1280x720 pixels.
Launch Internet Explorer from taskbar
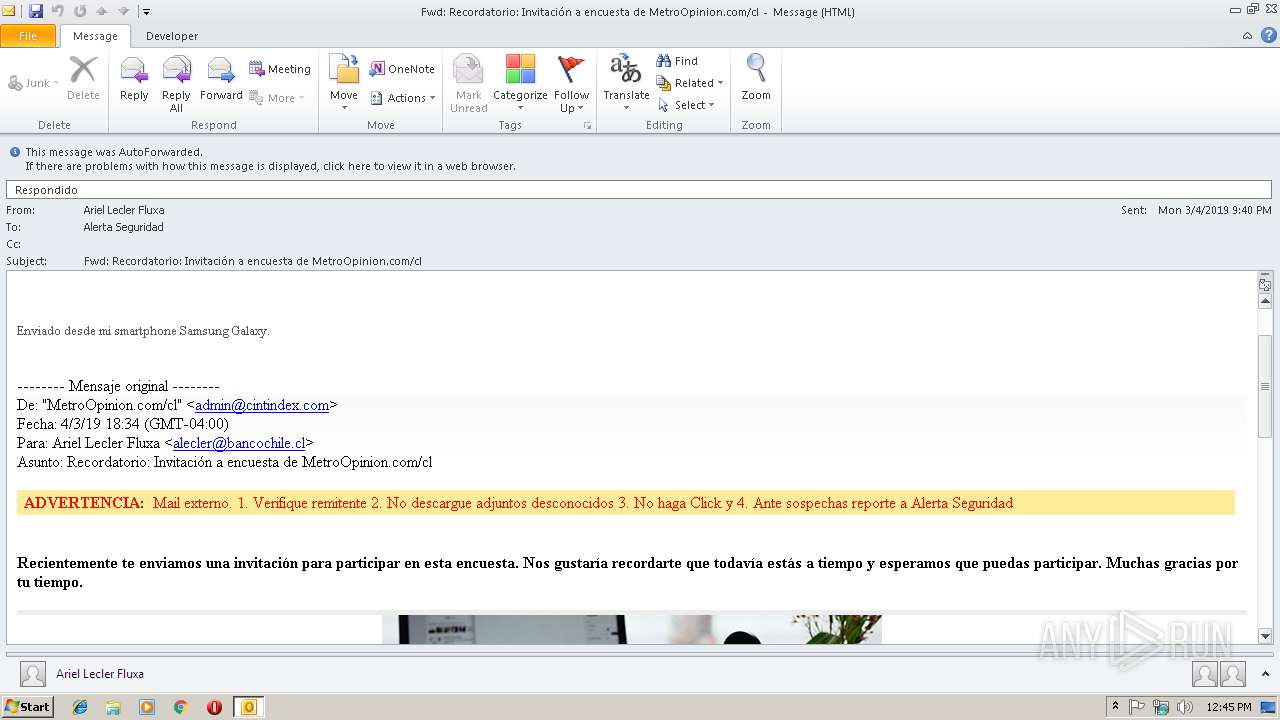click(x=80, y=707)
